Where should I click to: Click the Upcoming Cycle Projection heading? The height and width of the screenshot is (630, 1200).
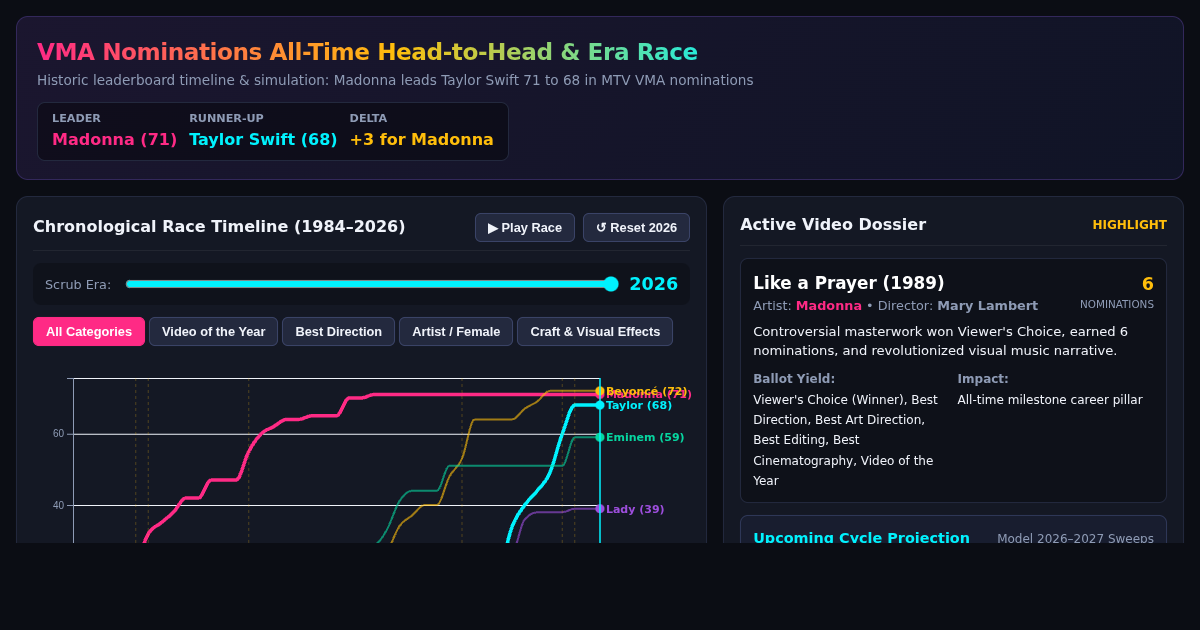pyautogui.click(x=861, y=537)
